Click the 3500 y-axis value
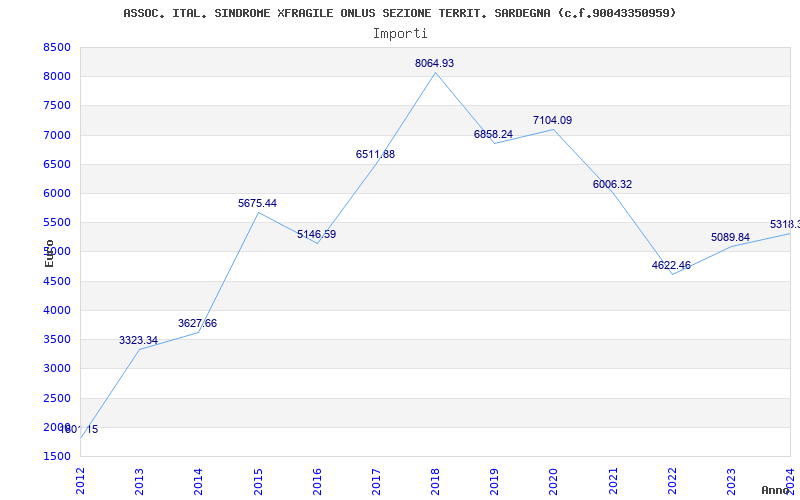Image resolution: width=800 pixels, height=500 pixels. click(57, 339)
